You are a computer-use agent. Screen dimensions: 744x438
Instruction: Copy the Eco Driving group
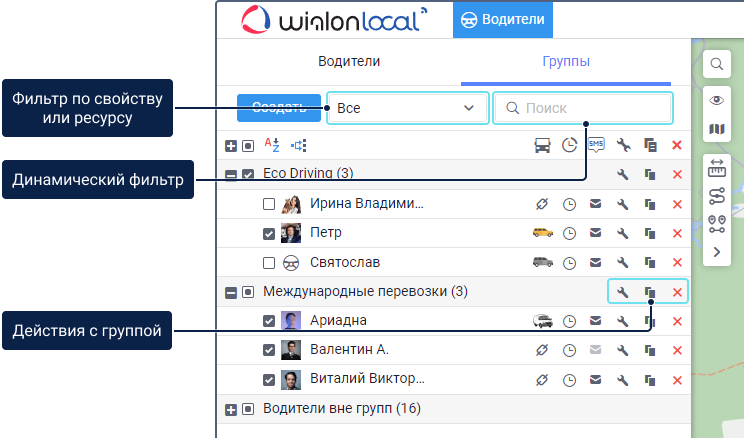click(650, 175)
